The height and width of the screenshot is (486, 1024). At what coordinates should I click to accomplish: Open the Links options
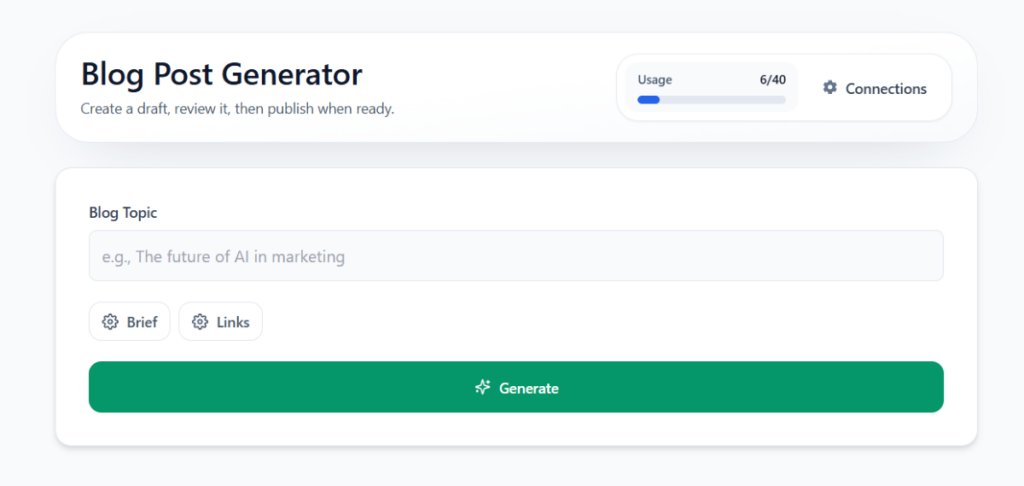coord(221,322)
